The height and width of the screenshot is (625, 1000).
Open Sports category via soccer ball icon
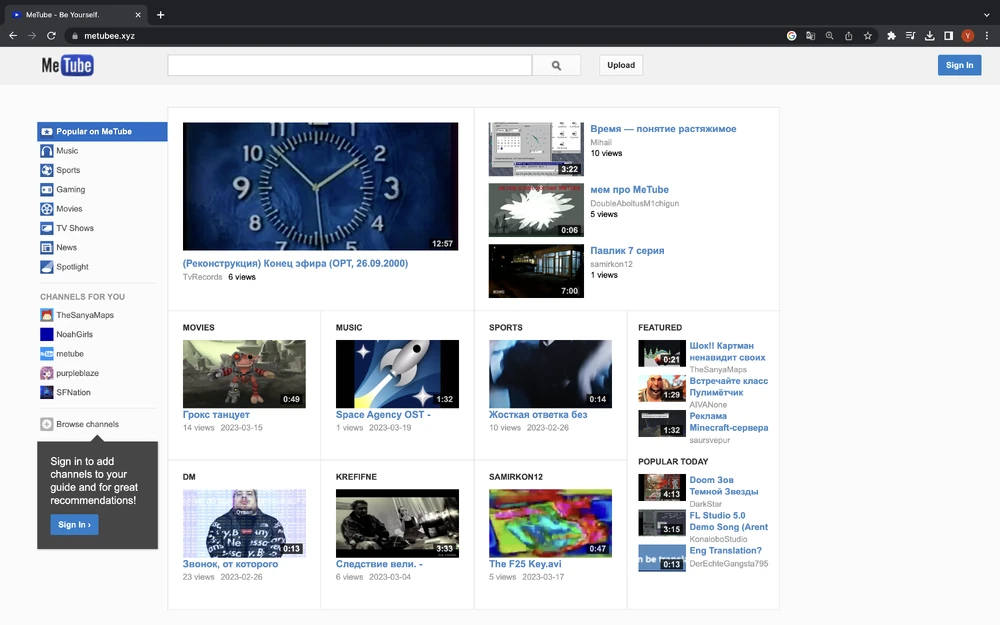pyautogui.click(x=47, y=170)
